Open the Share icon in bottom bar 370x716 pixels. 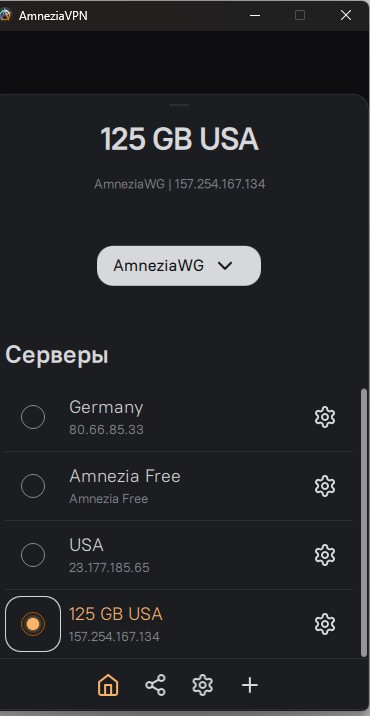tap(155, 685)
